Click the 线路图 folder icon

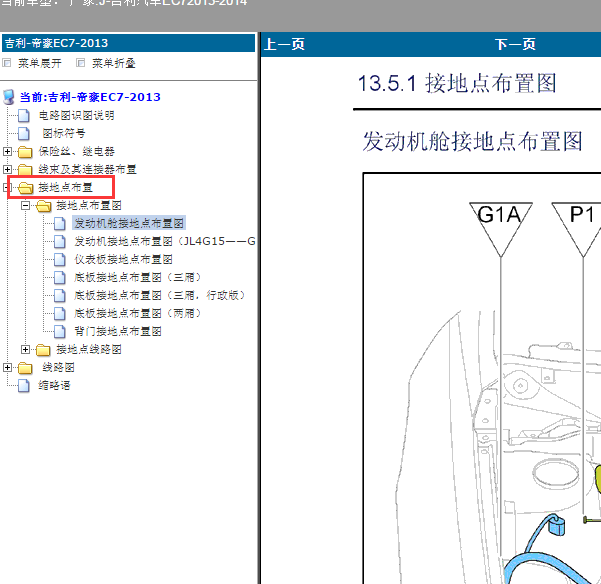(x=25, y=368)
